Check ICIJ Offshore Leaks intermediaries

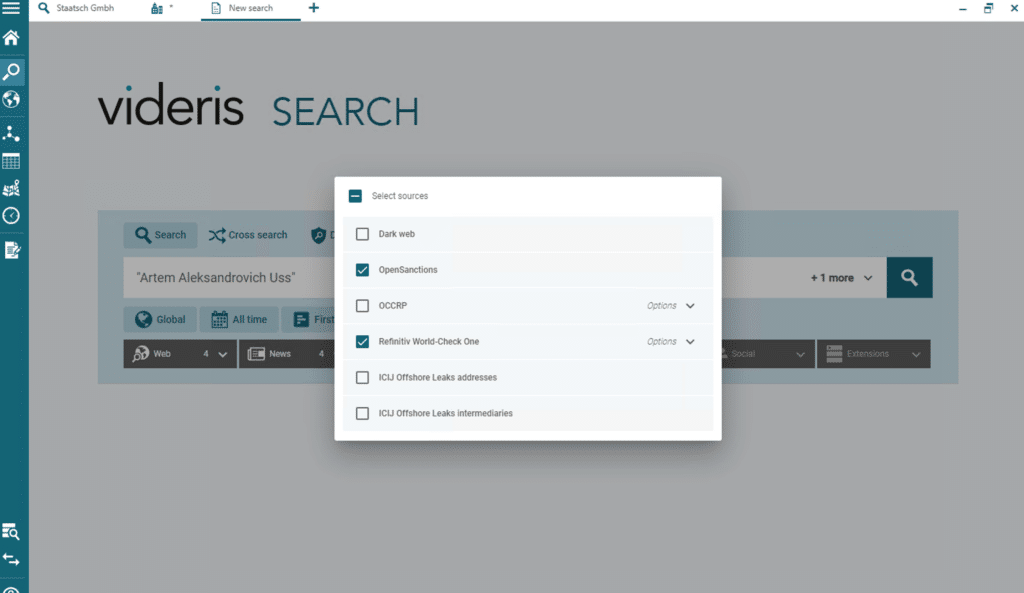(362, 413)
